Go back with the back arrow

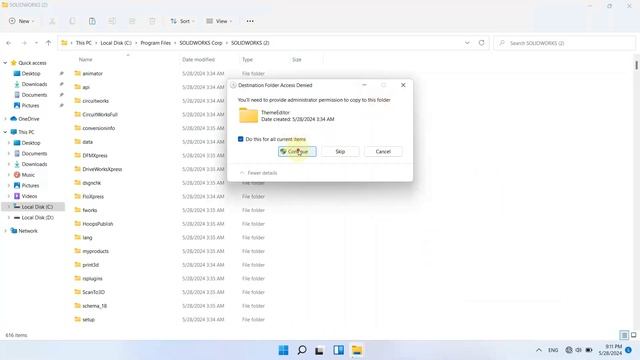(x=9, y=43)
